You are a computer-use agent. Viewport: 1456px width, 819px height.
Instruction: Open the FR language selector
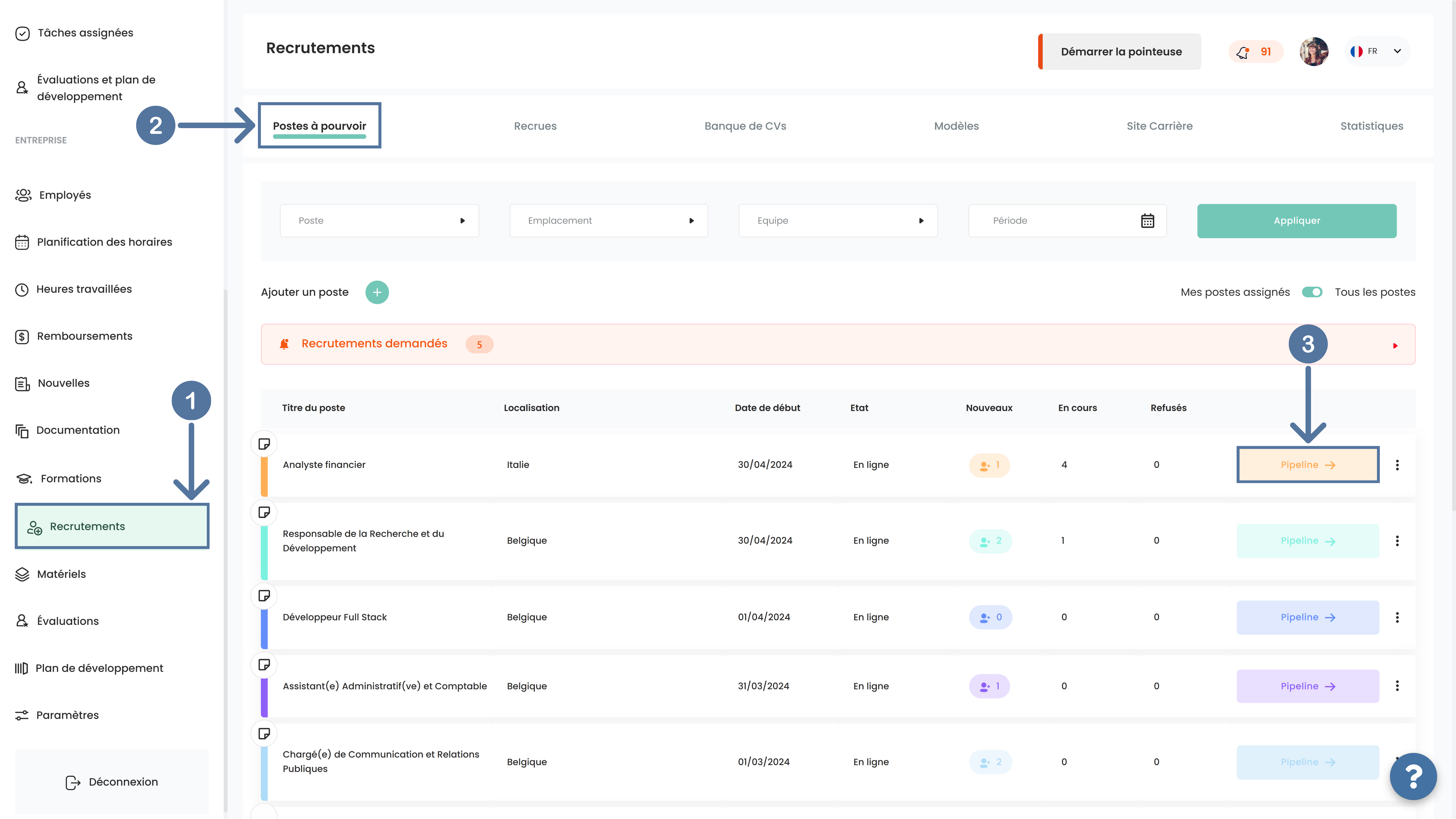pyautogui.click(x=1376, y=51)
